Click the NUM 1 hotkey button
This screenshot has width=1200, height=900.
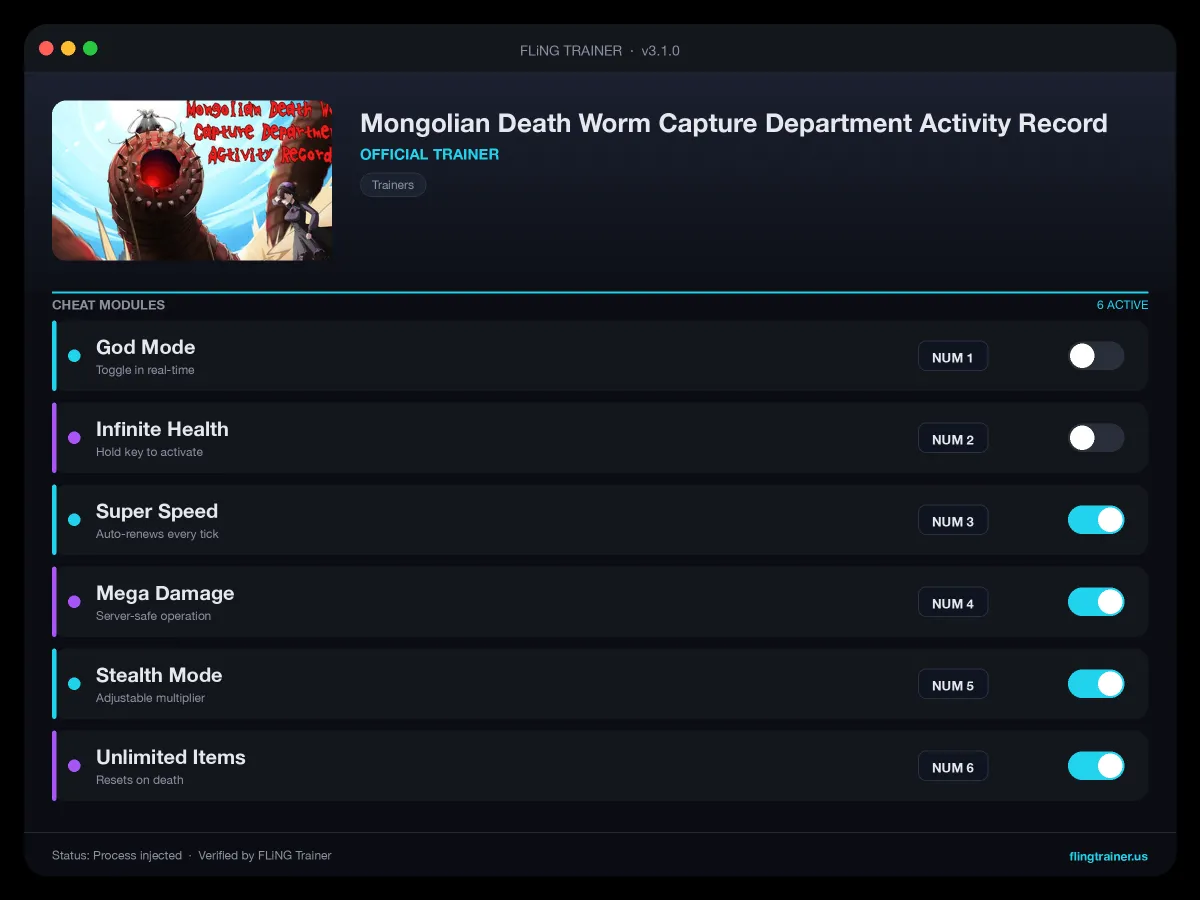(953, 357)
